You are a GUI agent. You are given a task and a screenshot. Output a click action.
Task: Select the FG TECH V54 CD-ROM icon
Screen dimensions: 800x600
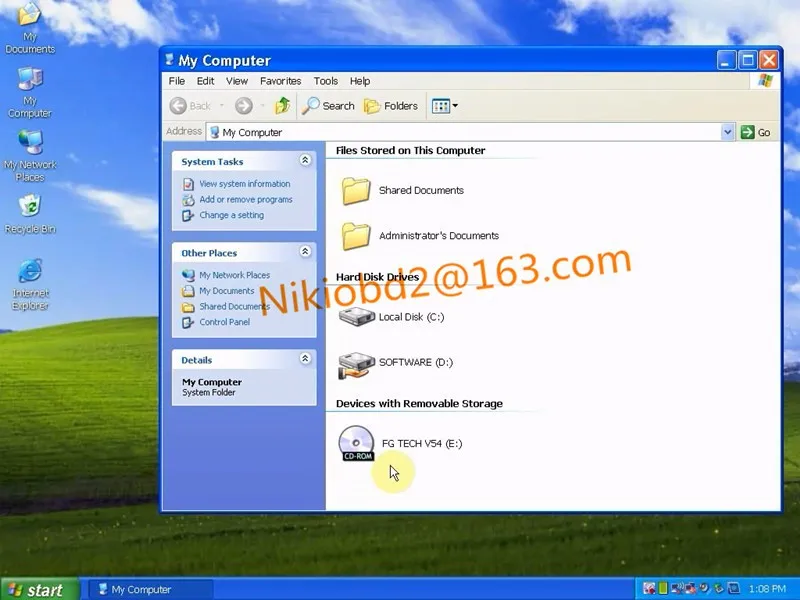tap(357, 443)
